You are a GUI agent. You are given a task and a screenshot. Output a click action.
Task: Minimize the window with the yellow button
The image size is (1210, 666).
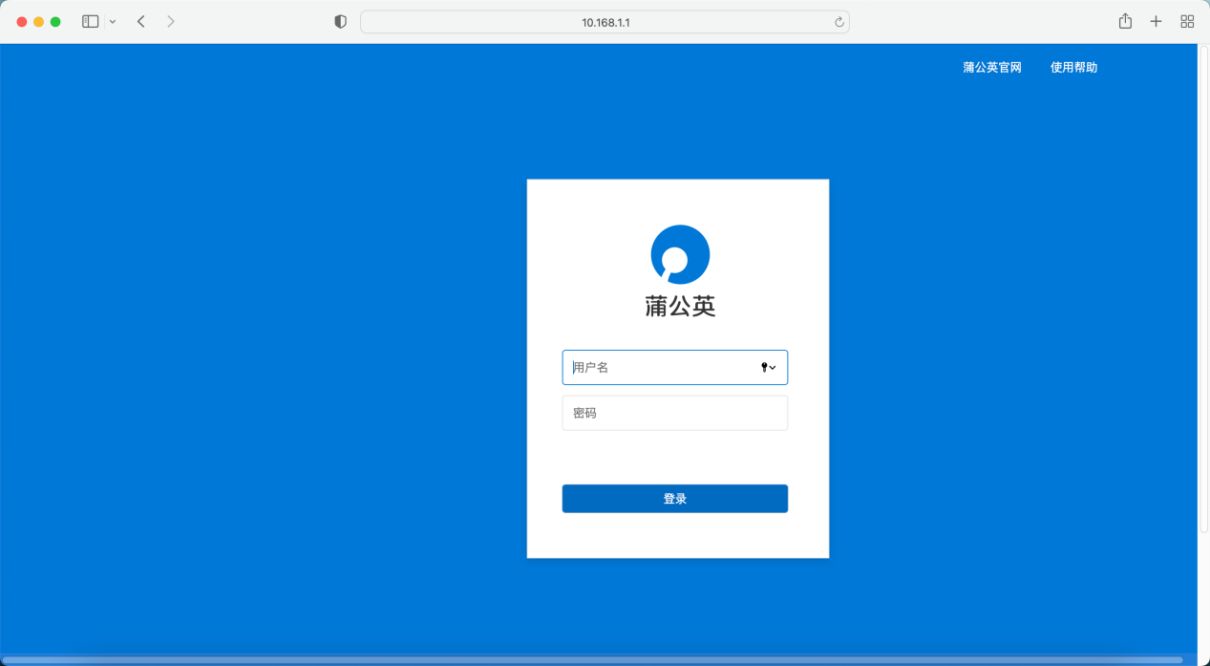39,21
